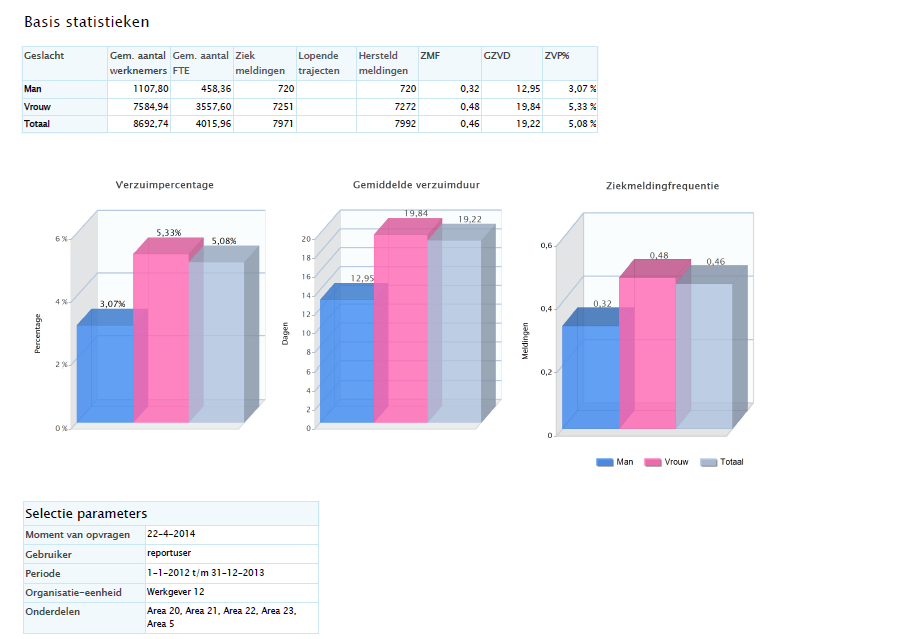Select the Vrouw row label in statistics table
The height and width of the screenshot is (639, 904).
point(39,107)
